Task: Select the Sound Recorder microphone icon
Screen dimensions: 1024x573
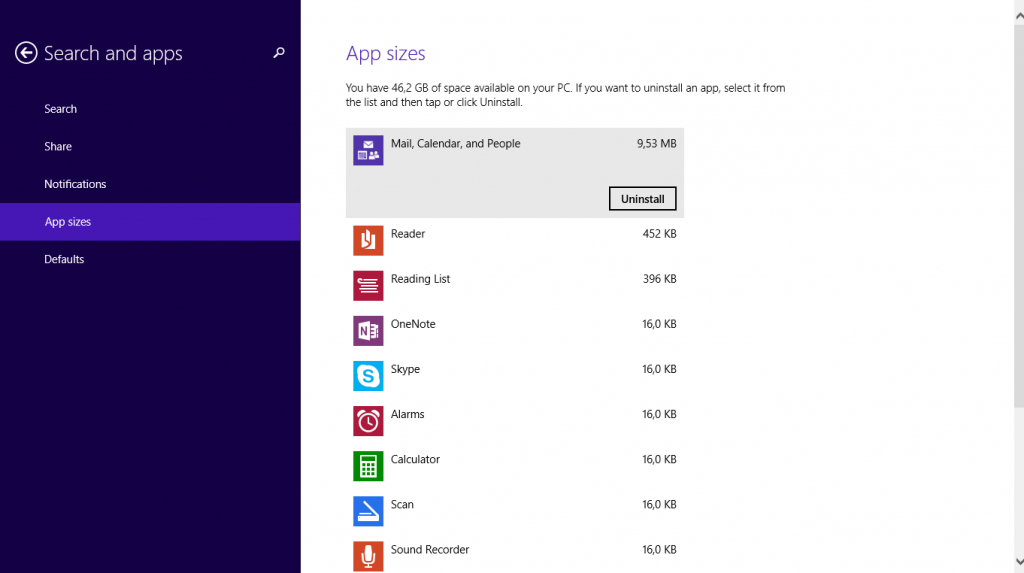Action: pyautogui.click(x=368, y=556)
